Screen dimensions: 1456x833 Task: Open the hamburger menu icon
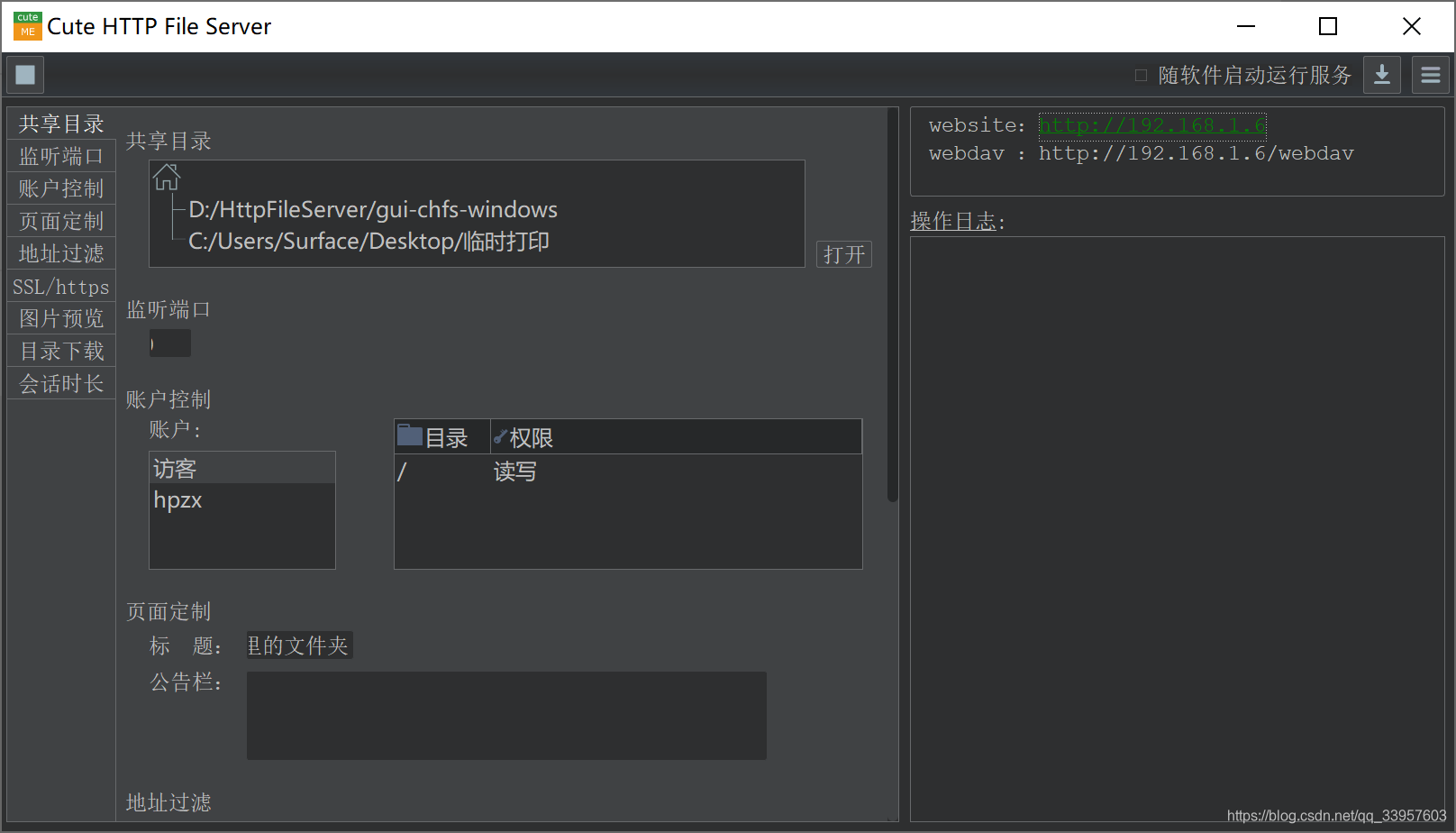click(x=1430, y=74)
